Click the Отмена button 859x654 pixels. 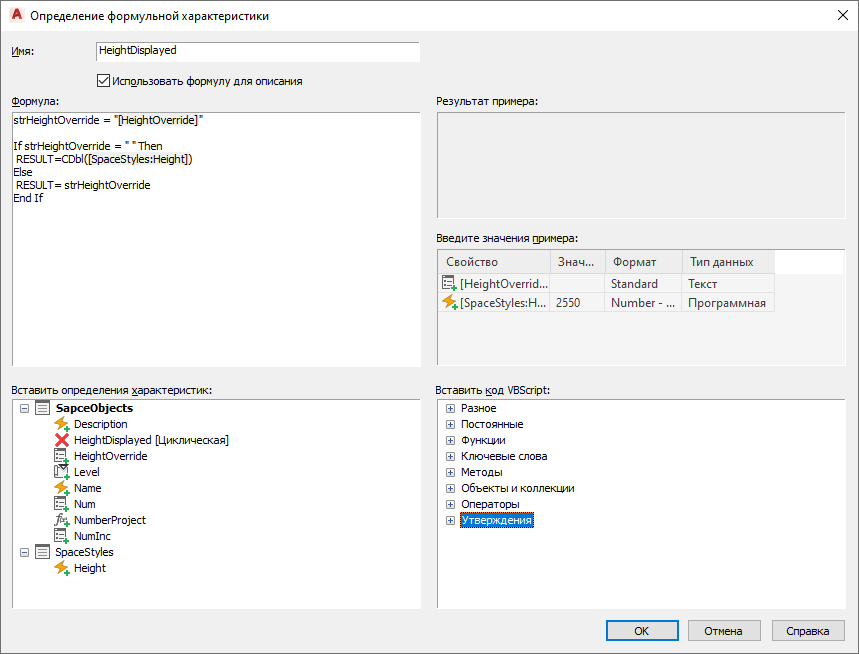[723, 631]
